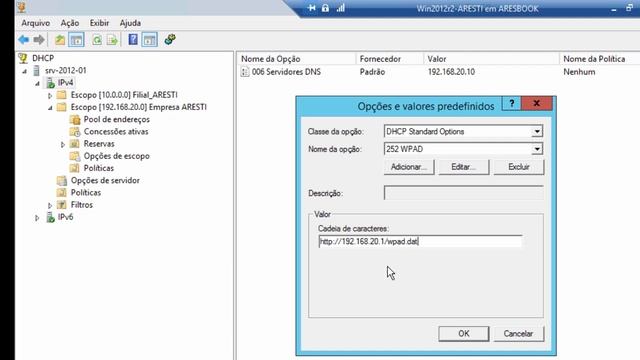
Task: Open the Ação menu
Action: point(70,23)
